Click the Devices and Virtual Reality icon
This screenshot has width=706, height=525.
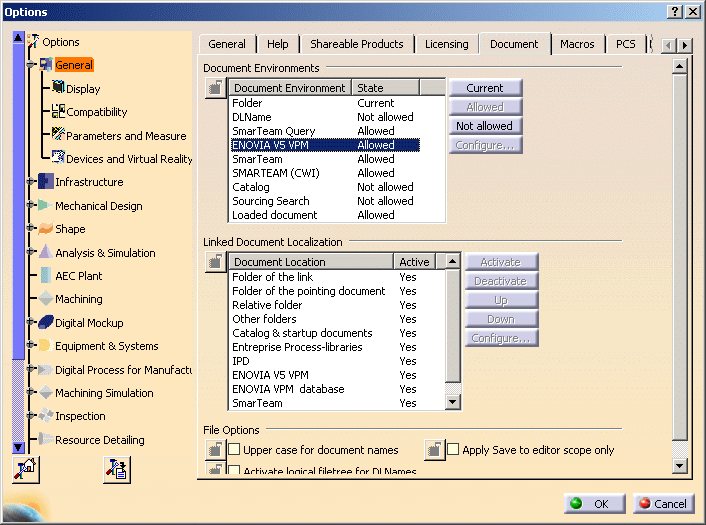coord(58,157)
